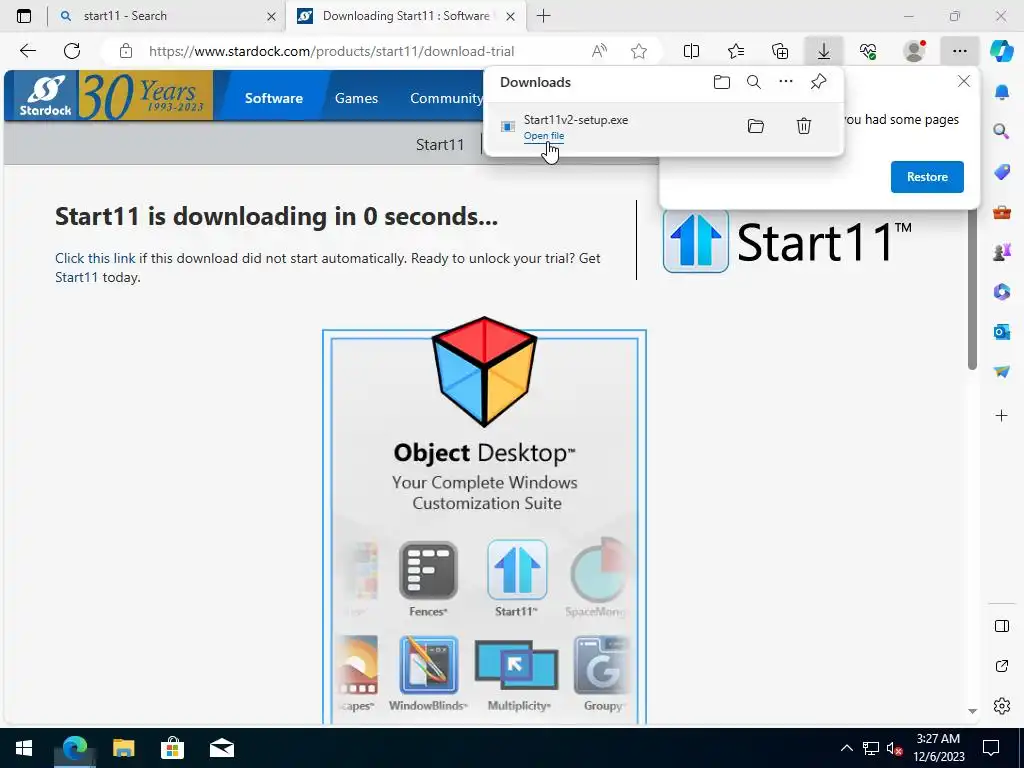Click the address bar URL
This screenshot has height=768, width=1024.
point(332,51)
